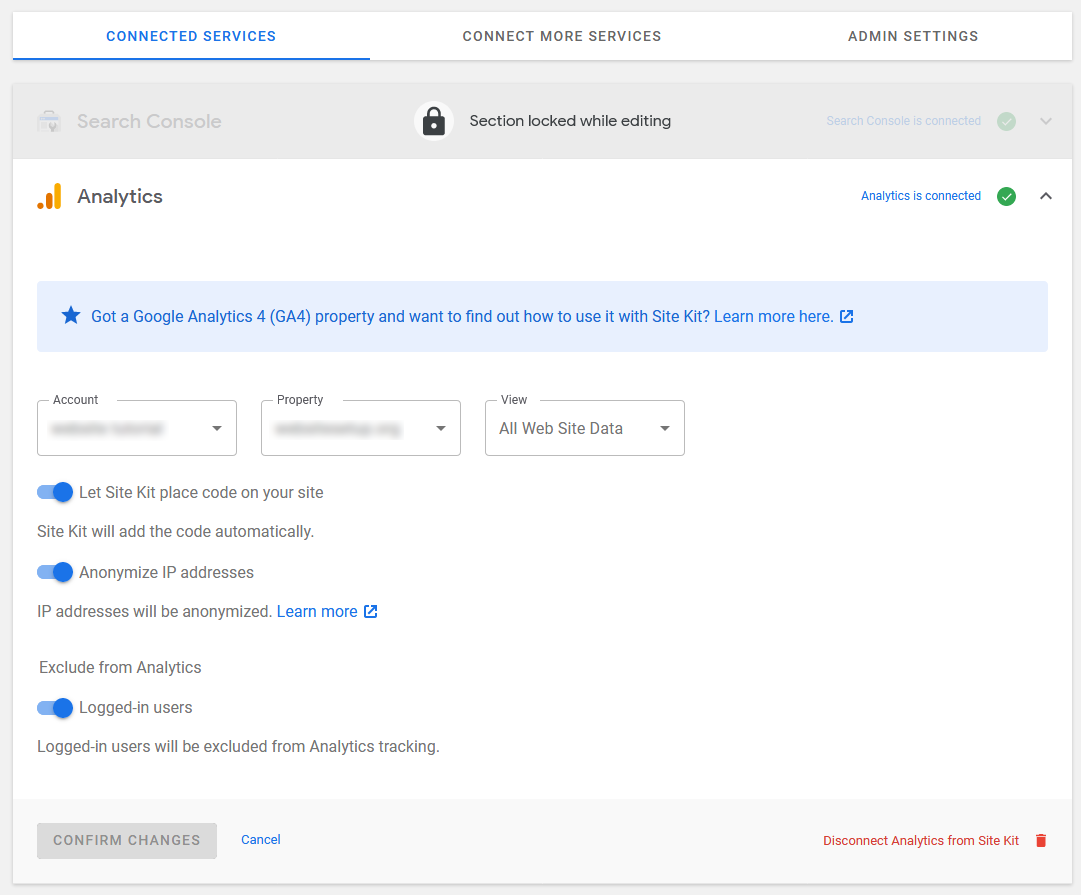Disable the Logged-in users exclusion toggle
This screenshot has width=1081, height=895.
coord(55,708)
